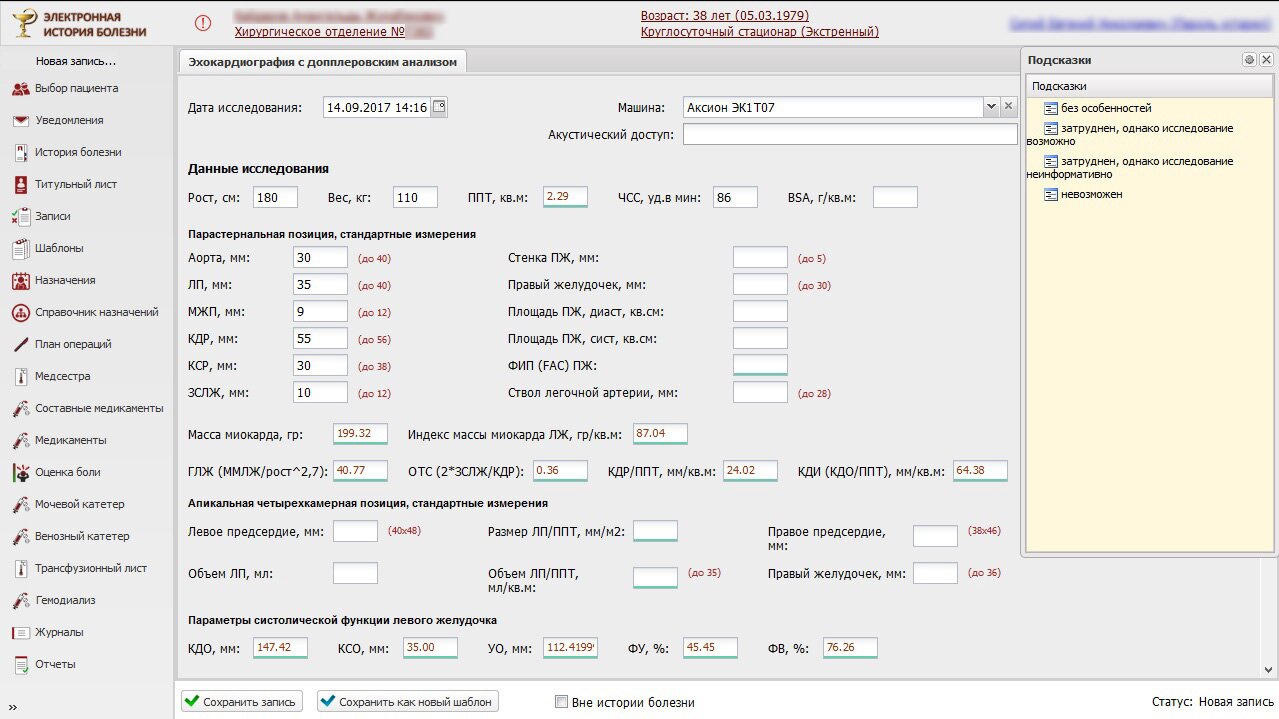Click the КДР, мм field

320,339
